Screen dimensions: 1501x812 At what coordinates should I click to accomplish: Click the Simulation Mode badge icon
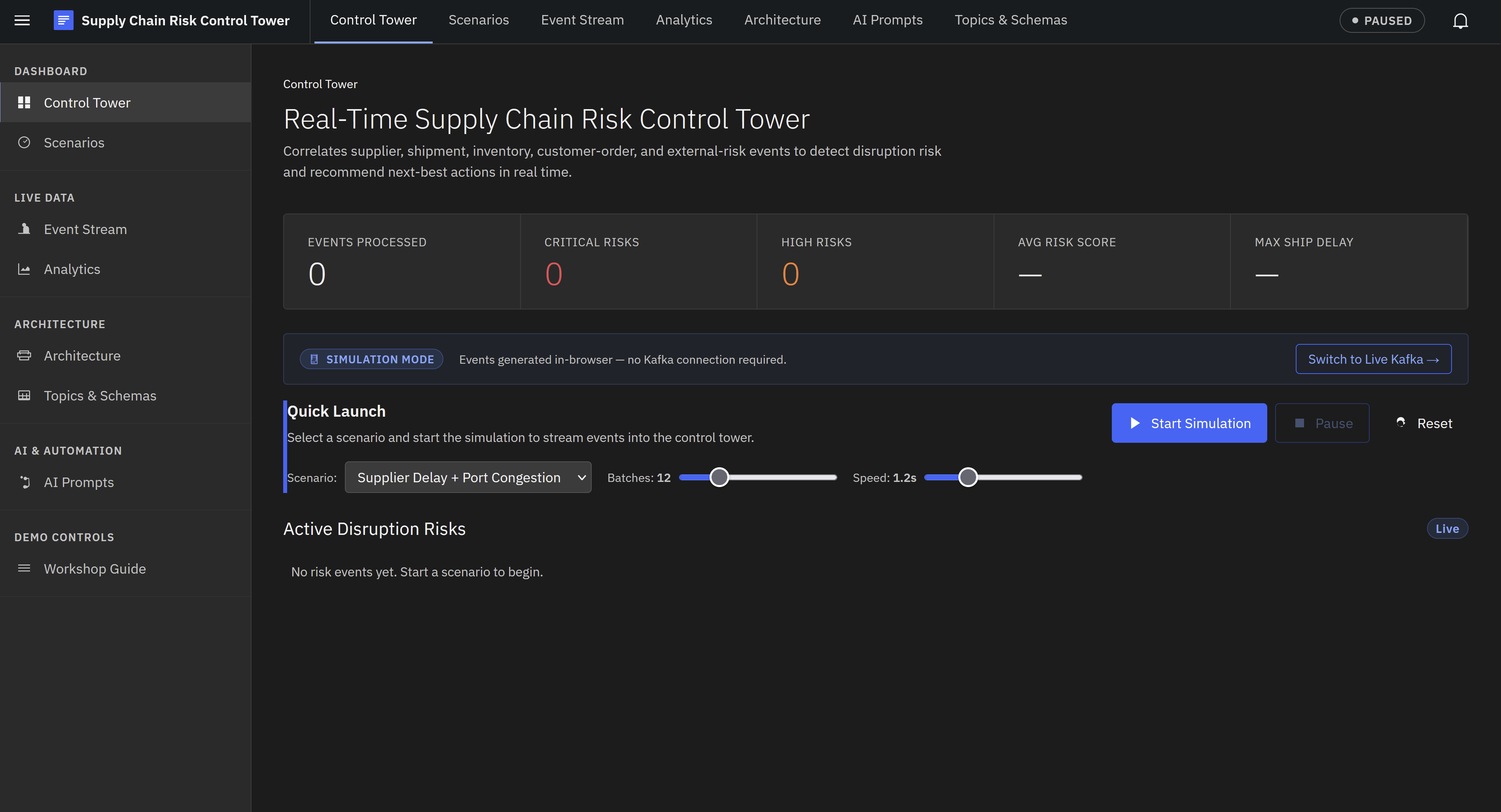coord(314,359)
